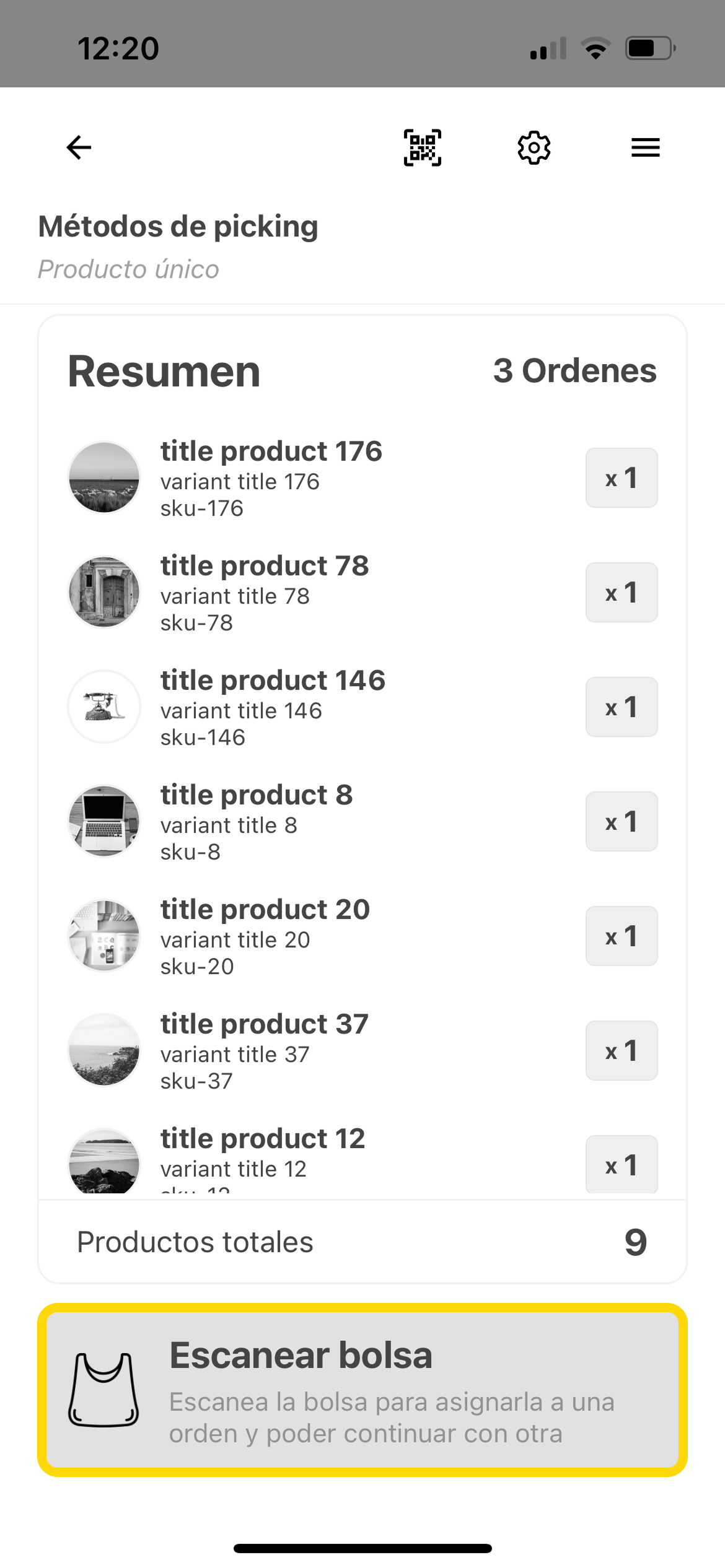Tap the battery indicator icon
Screen dimensions: 725x1568
(650, 48)
